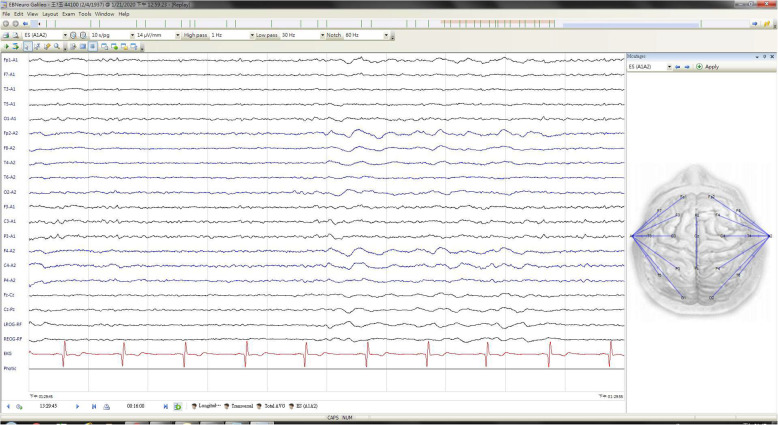Switch to the Longitudinal montage shortcut
Viewport: 778px width, 425px height.
pos(207,406)
